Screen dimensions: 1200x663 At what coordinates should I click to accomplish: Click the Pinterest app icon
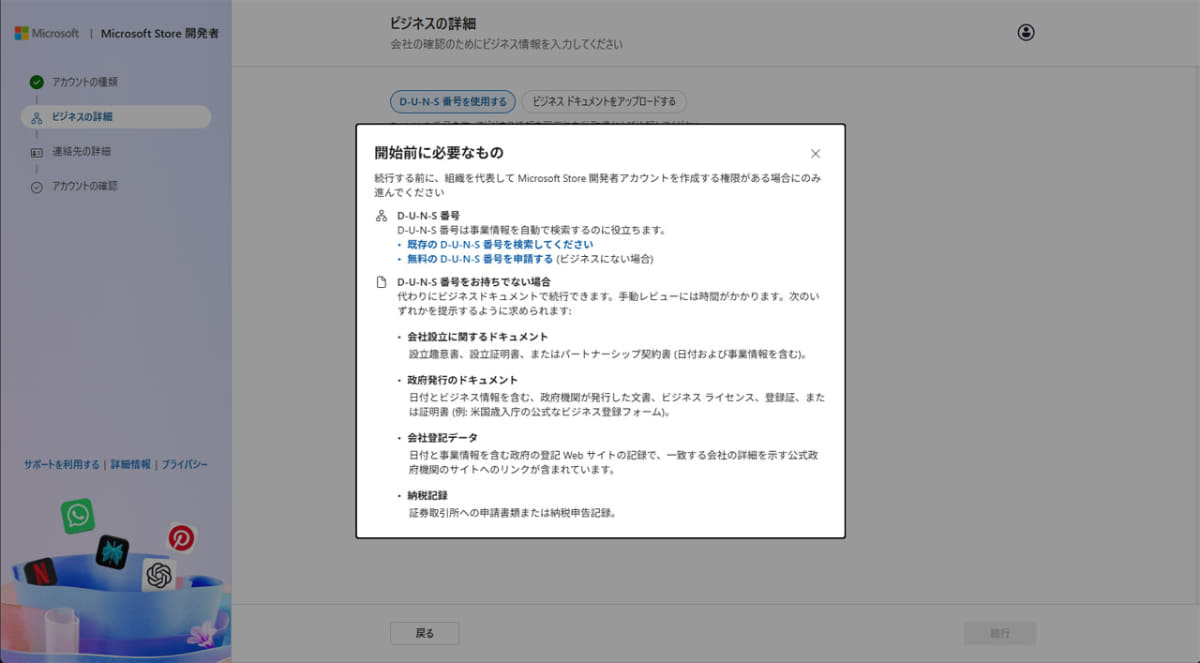click(181, 538)
